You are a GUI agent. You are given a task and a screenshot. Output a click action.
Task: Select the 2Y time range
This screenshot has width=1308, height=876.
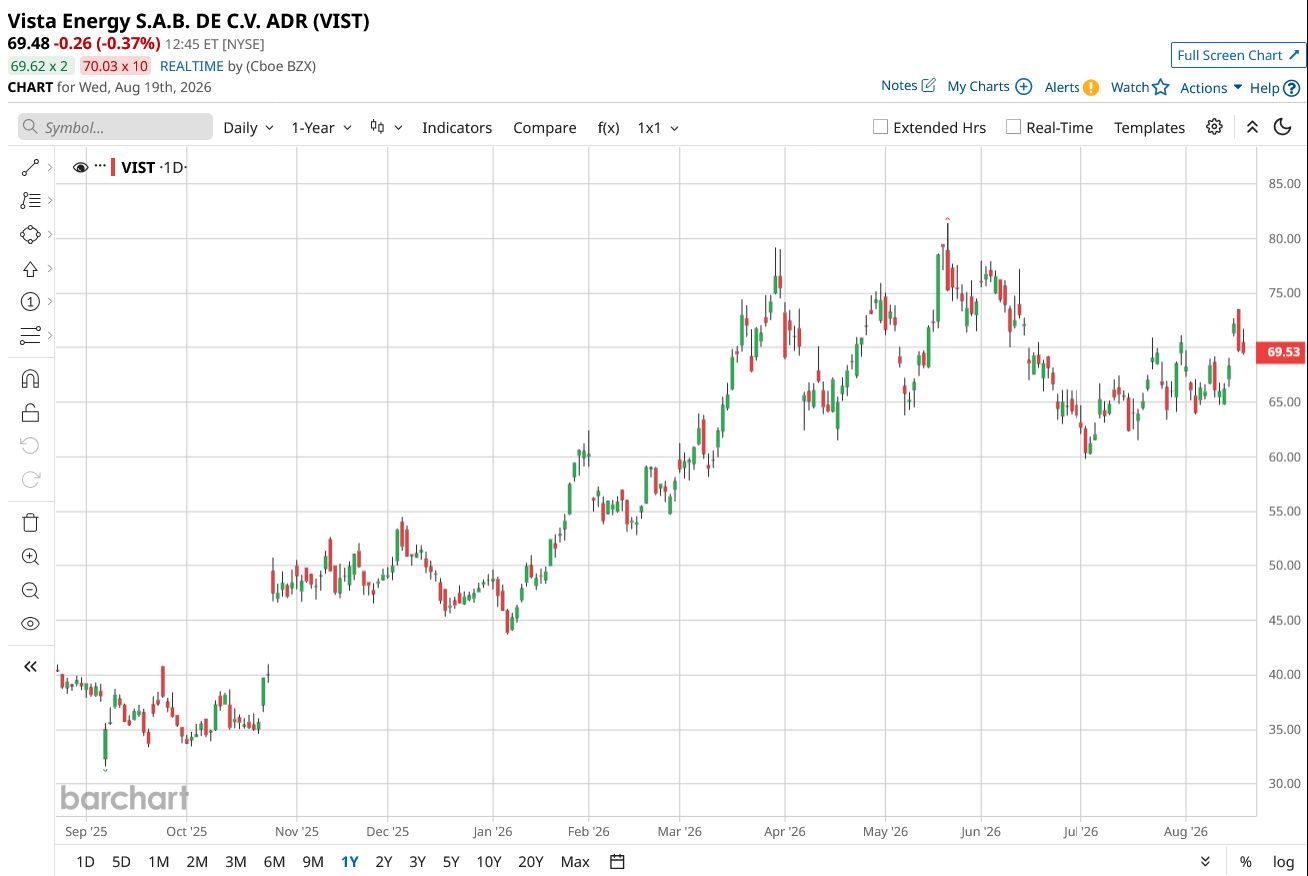click(x=383, y=861)
